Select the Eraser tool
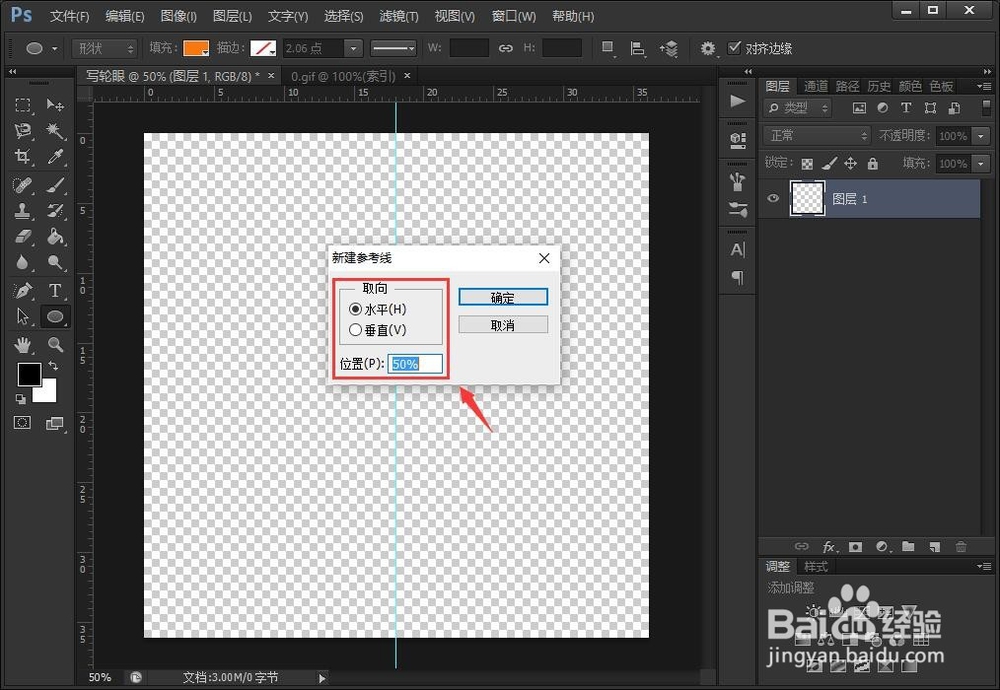Image resolution: width=1000 pixels, height=690 pixels. pos(23,237)
